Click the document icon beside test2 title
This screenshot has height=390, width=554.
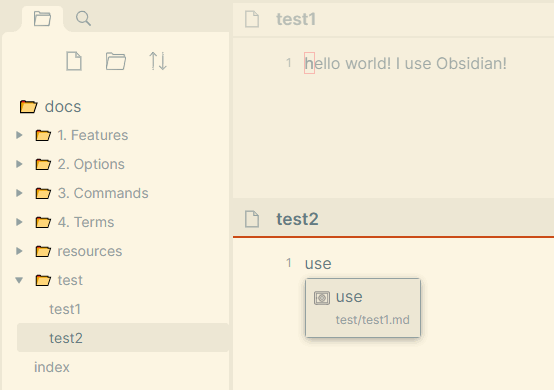click(x=252, y=219)
